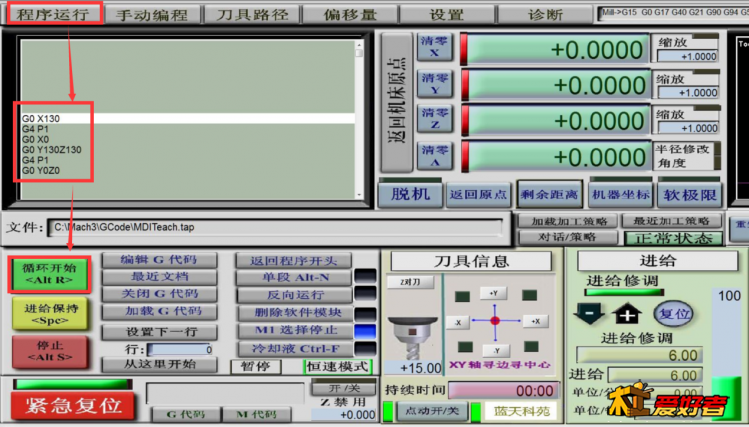Toggle the 脱机 offline button
This screenshot has width=749, height=427.
tap(410, 194)
